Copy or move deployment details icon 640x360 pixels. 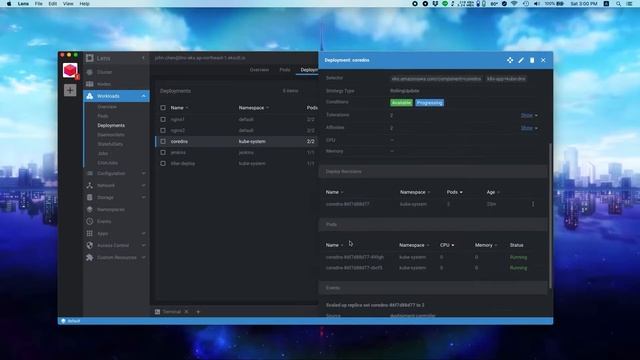click(x=510, y=60)
